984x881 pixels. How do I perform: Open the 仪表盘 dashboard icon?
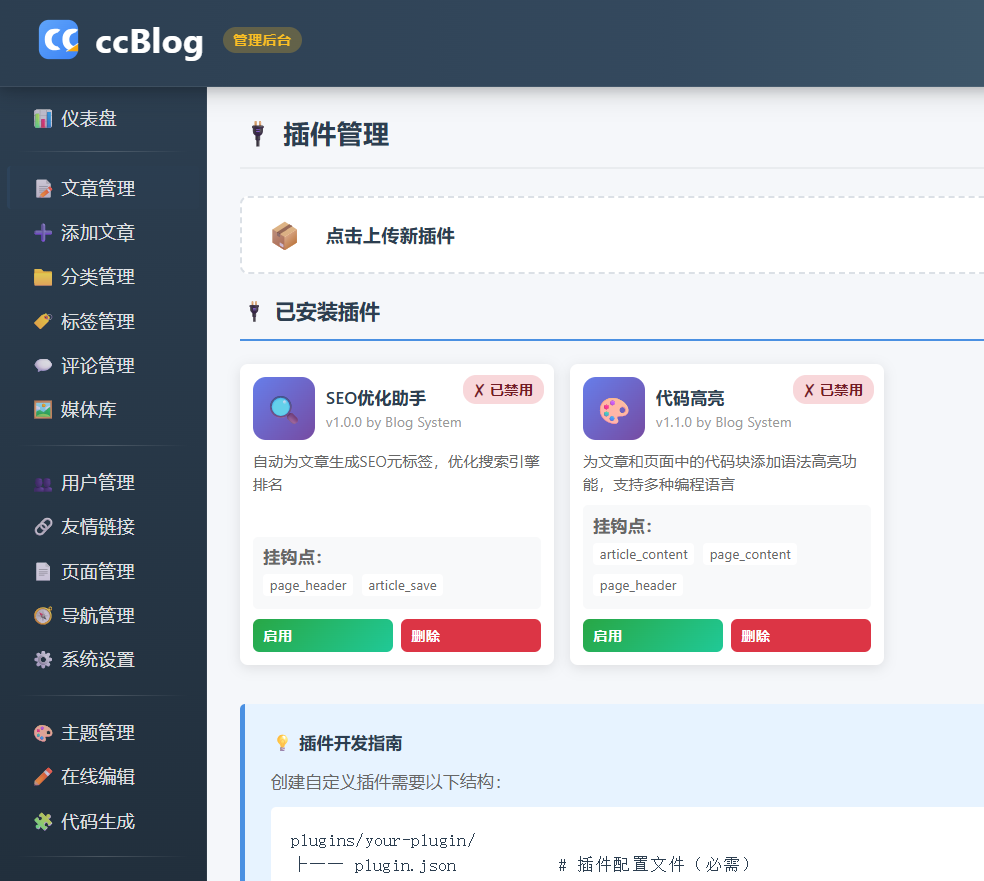click(x=43, y=119)
